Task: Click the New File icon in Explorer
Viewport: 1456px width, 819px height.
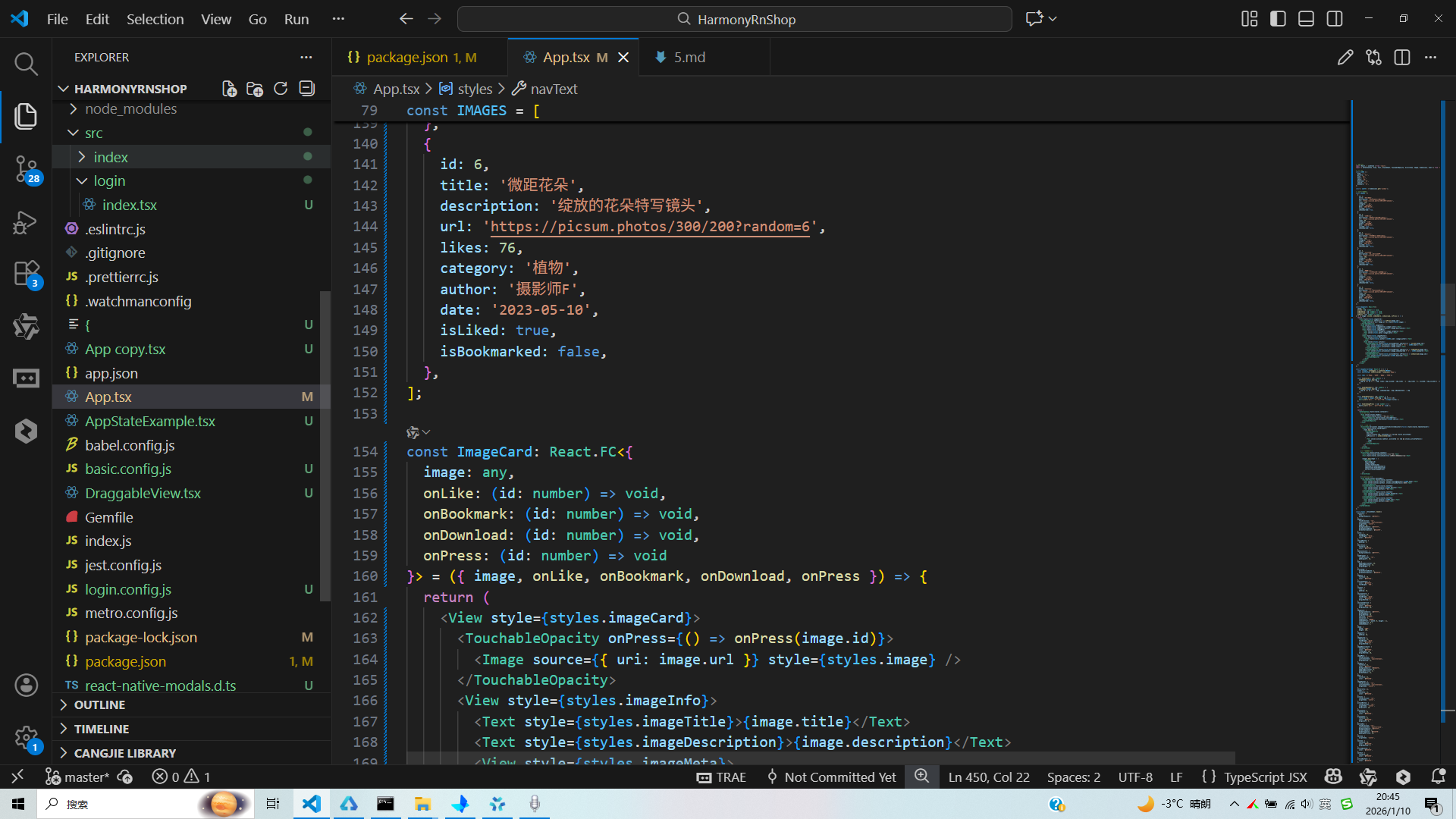Action: [x=229, y=89]
